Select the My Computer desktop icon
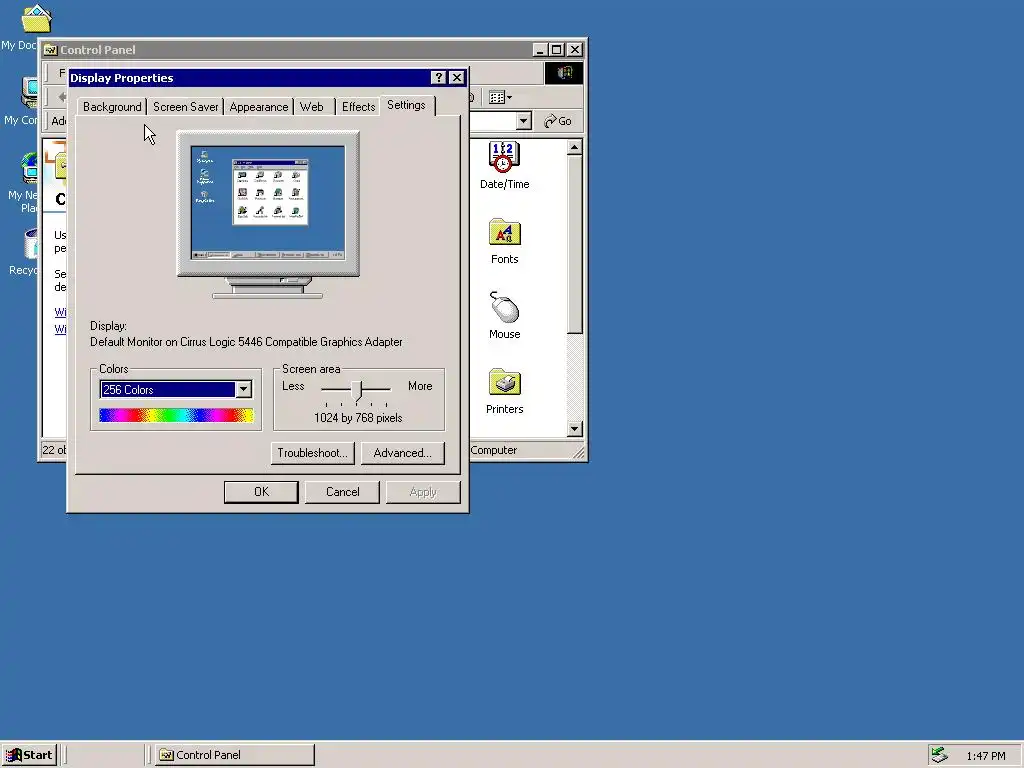Viewport: 1024px width, 768px height. click(x=29, y=93)
